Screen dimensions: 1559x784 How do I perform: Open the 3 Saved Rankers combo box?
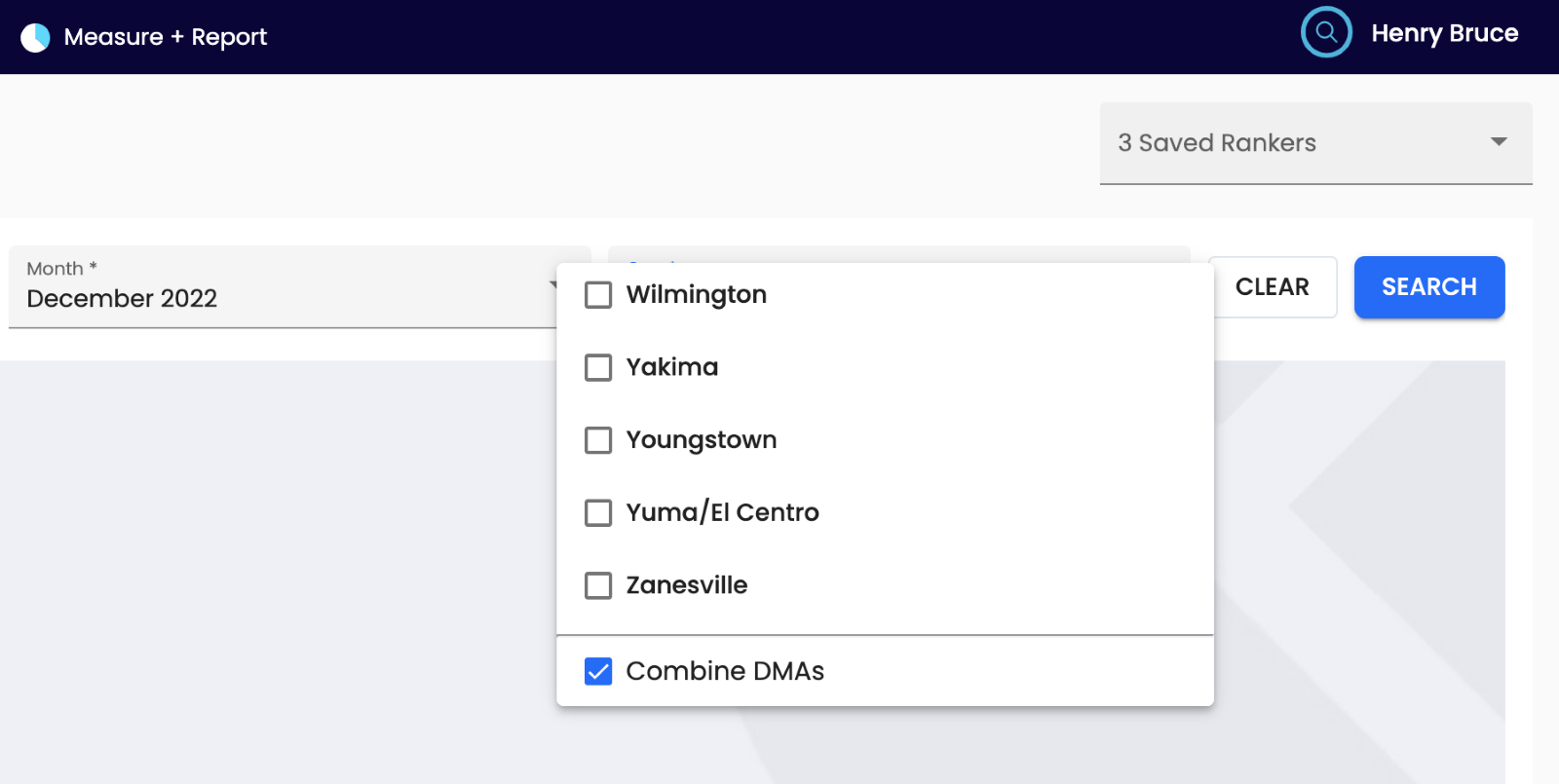(x=1315, y=143)
